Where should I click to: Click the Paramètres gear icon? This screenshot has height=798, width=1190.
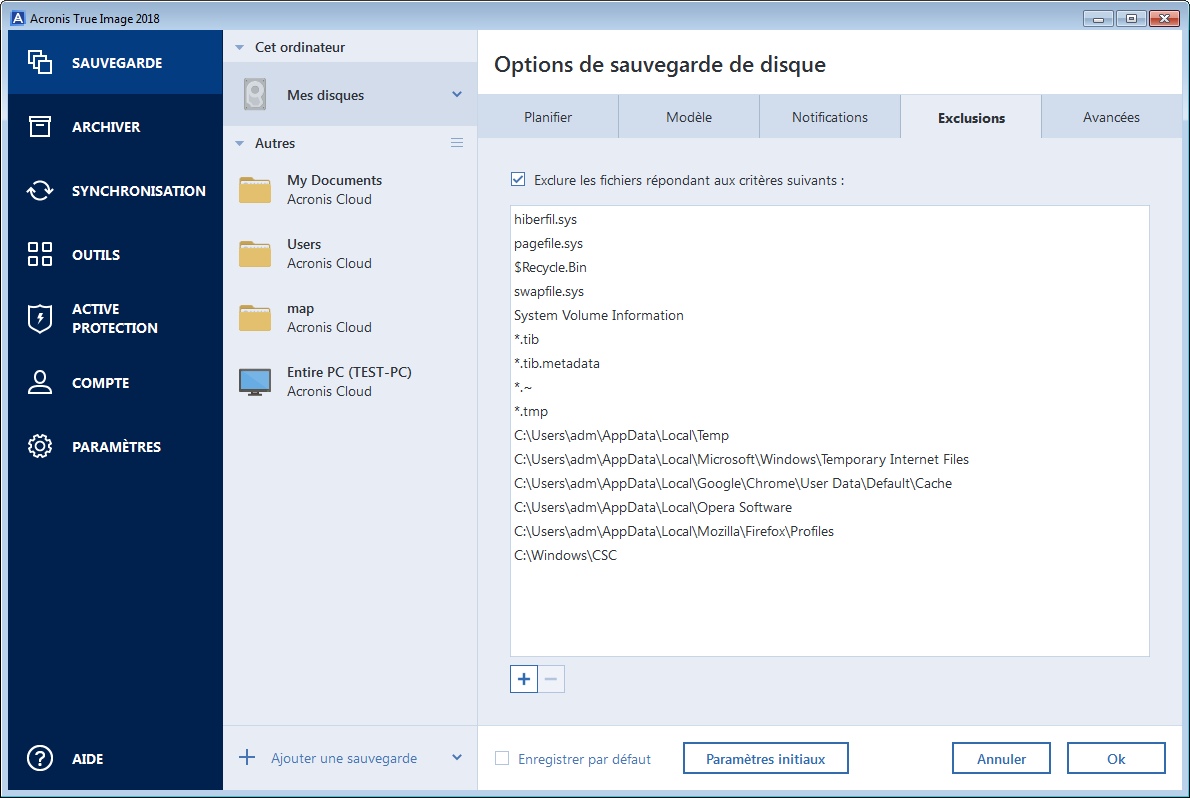[39, 446]
